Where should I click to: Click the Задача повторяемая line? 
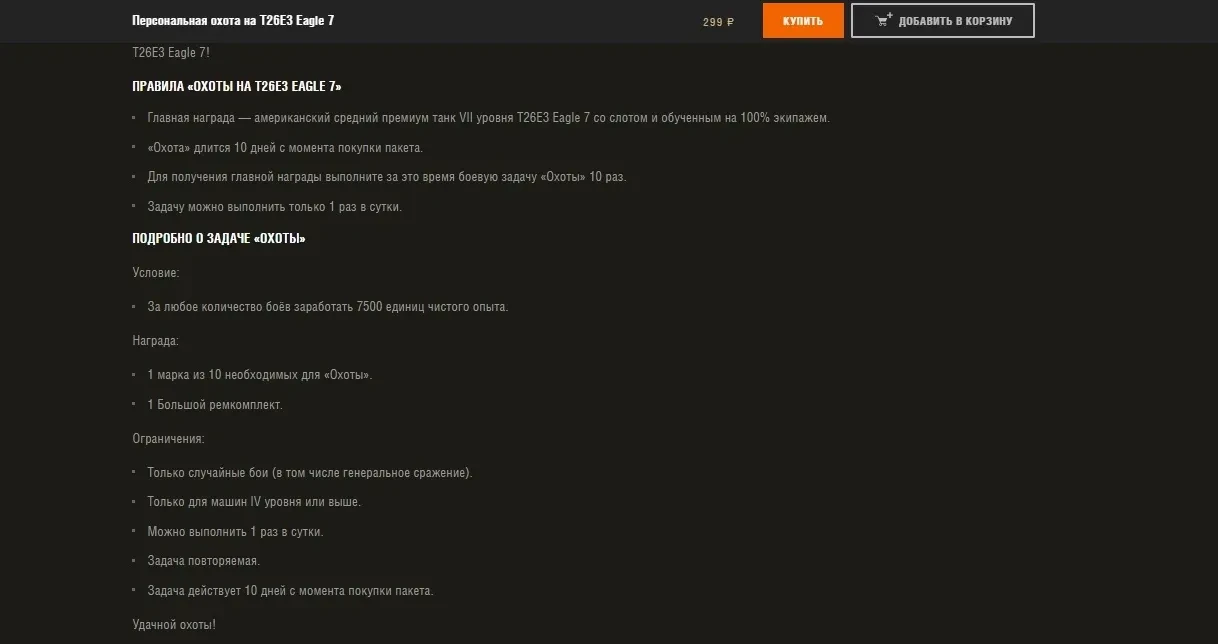203,561
